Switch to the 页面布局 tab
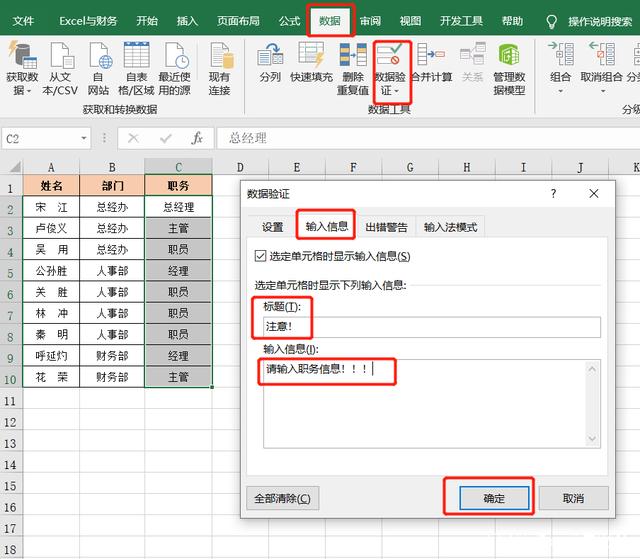This screenshot has height=559, width=640. (238, 21)
